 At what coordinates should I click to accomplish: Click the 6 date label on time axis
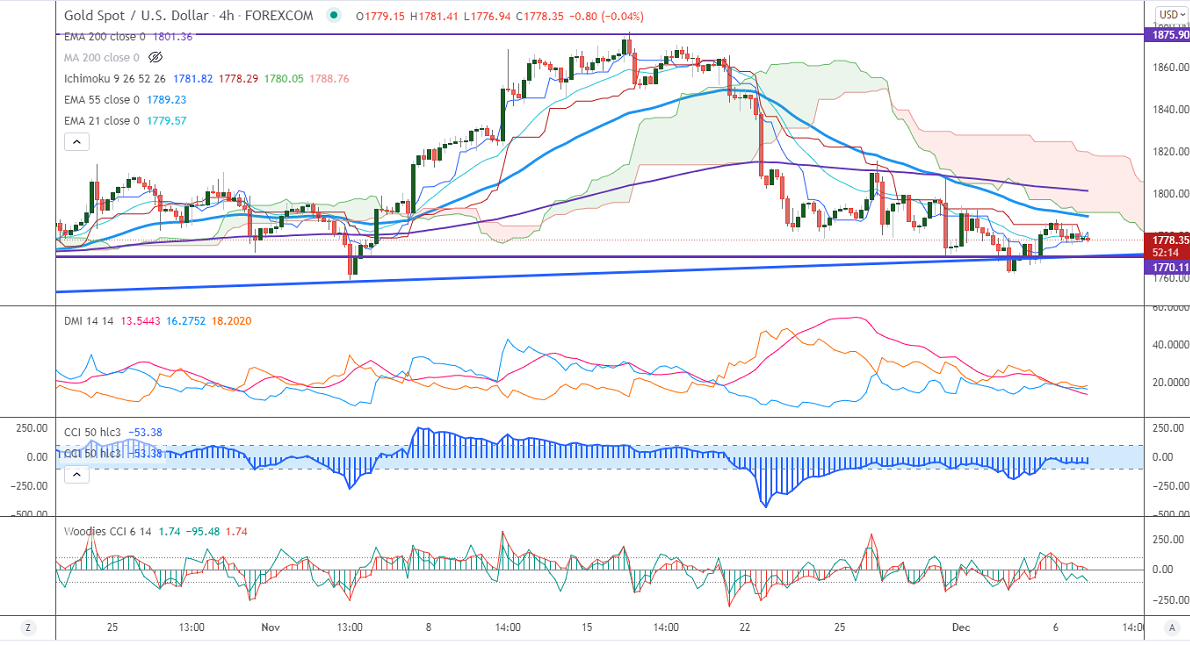(x=1056, y=628)
